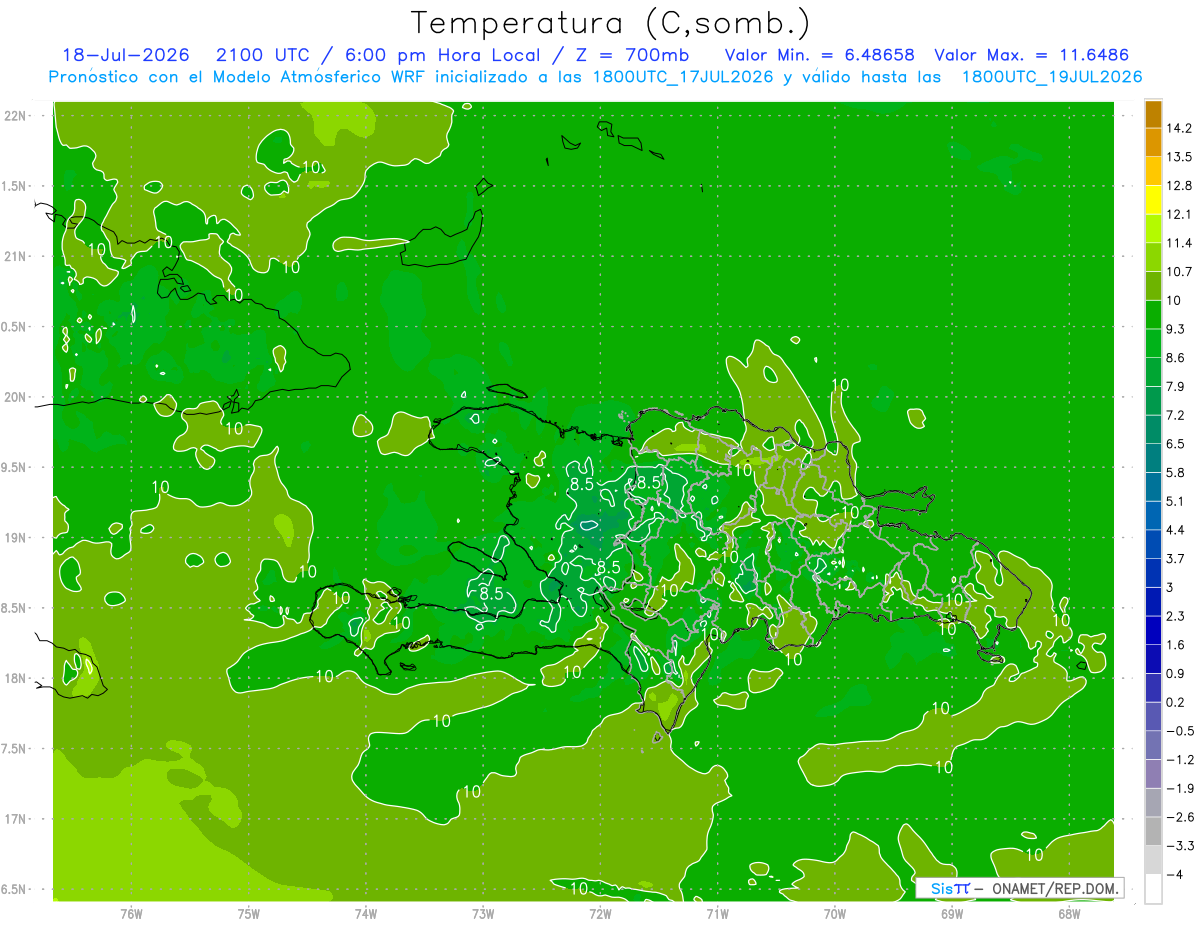Viewport: 1200px width, 927px height.
Task: Click the "Temperatura (C,somb.)" map title
Action: point(611,23)
